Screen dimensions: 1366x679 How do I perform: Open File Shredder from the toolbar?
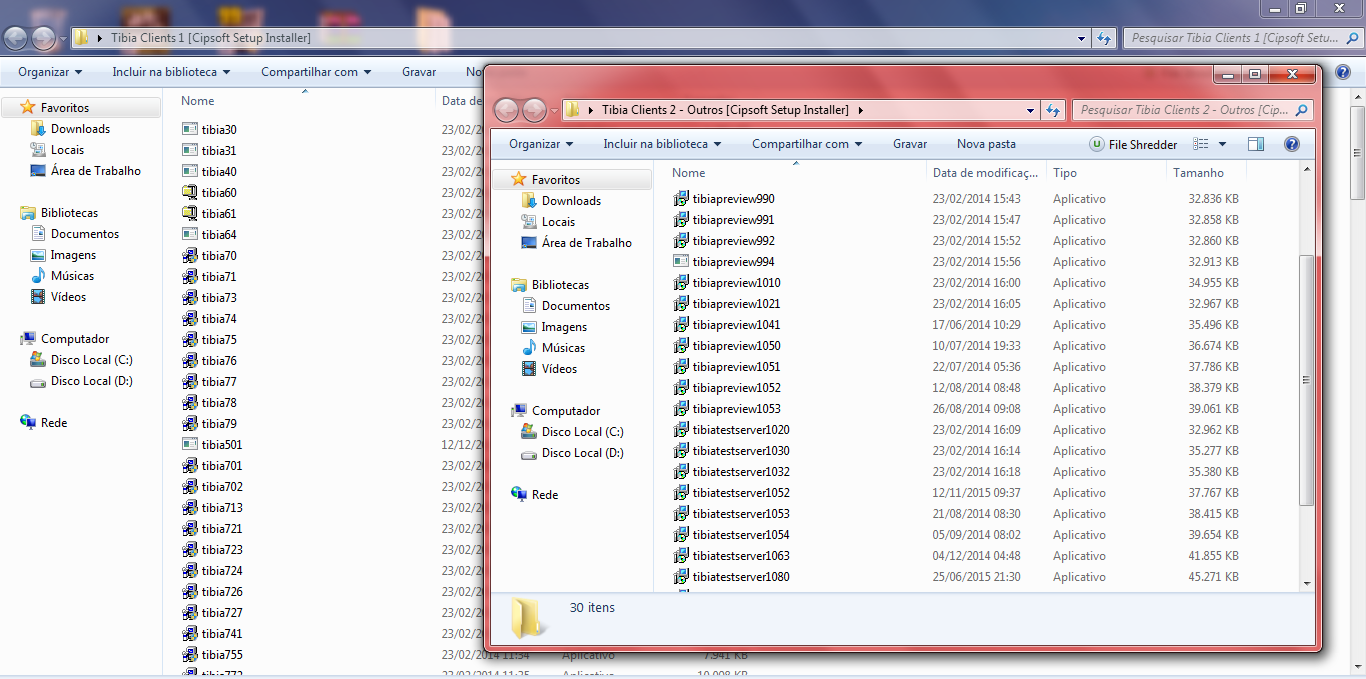[x=1133, y=144]
